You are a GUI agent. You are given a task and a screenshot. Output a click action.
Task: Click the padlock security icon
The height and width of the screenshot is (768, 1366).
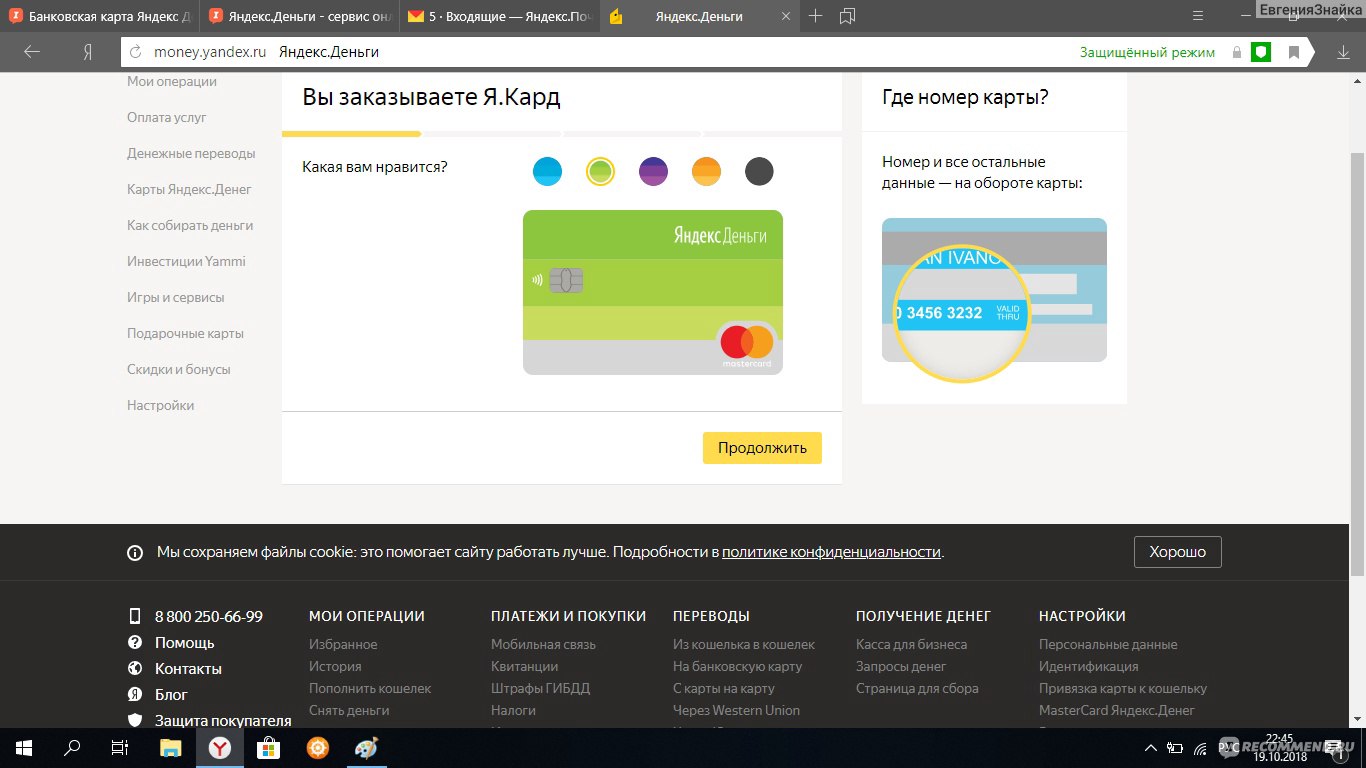coord(1237,52)
